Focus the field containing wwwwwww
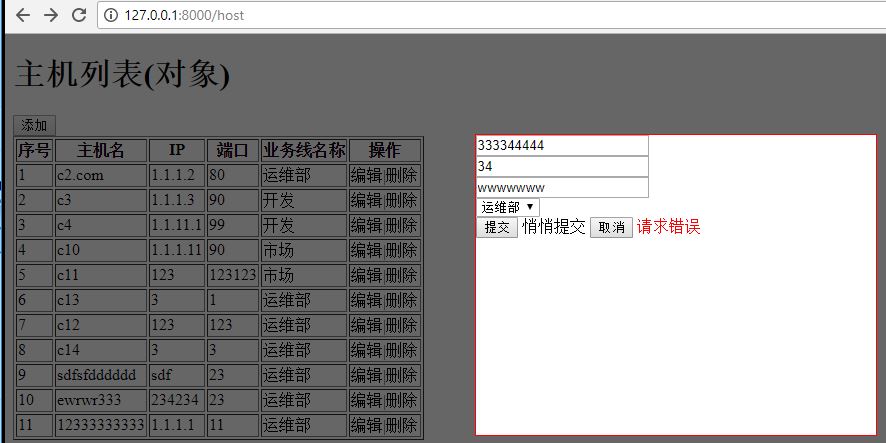Viewport: 886px width, 443px height. tap(562, 188)
